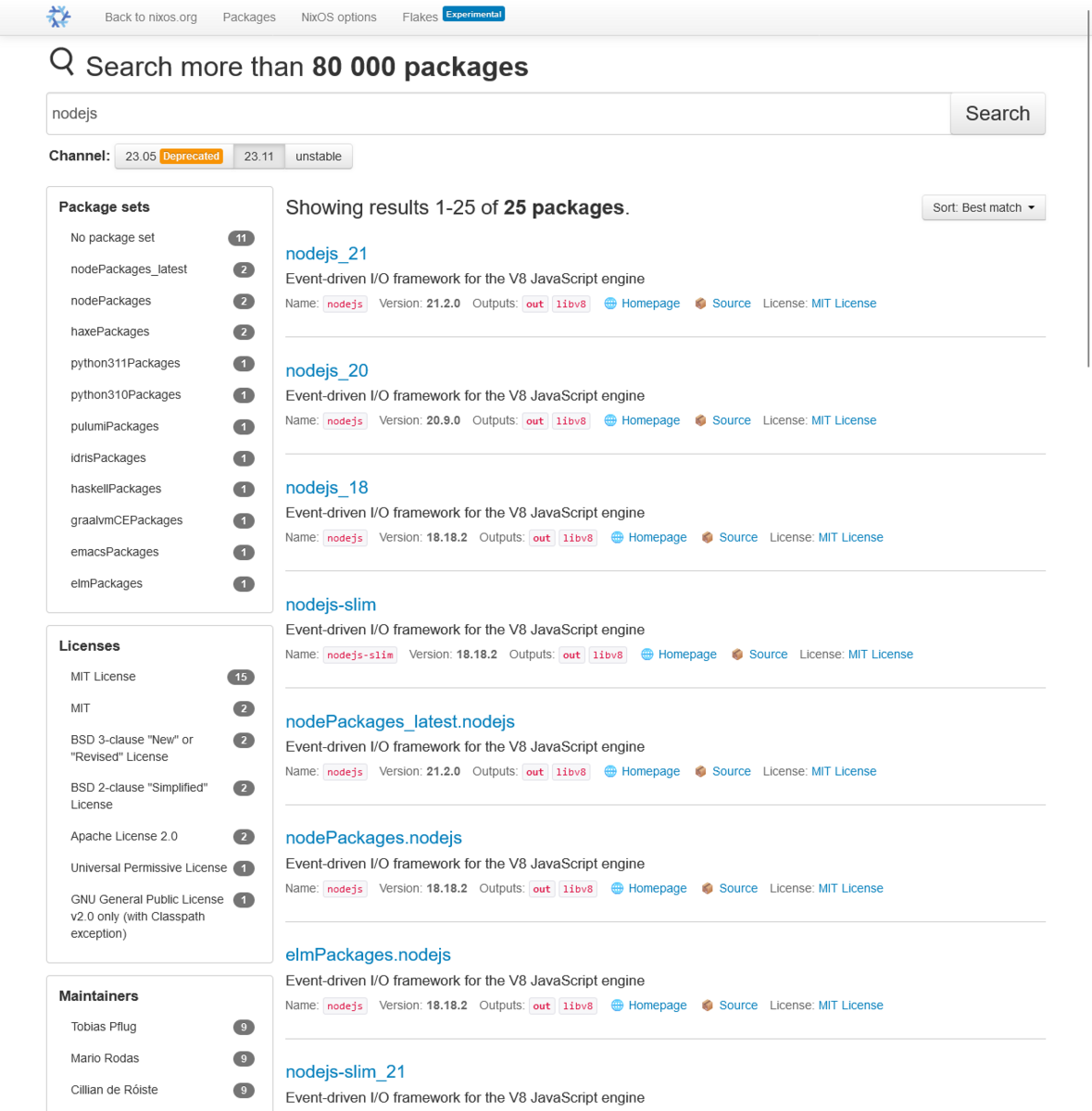This screenshot has width=1092, height=1111.
Task: Click Source box icon for nodejs_18
Action: coord(708,537)
